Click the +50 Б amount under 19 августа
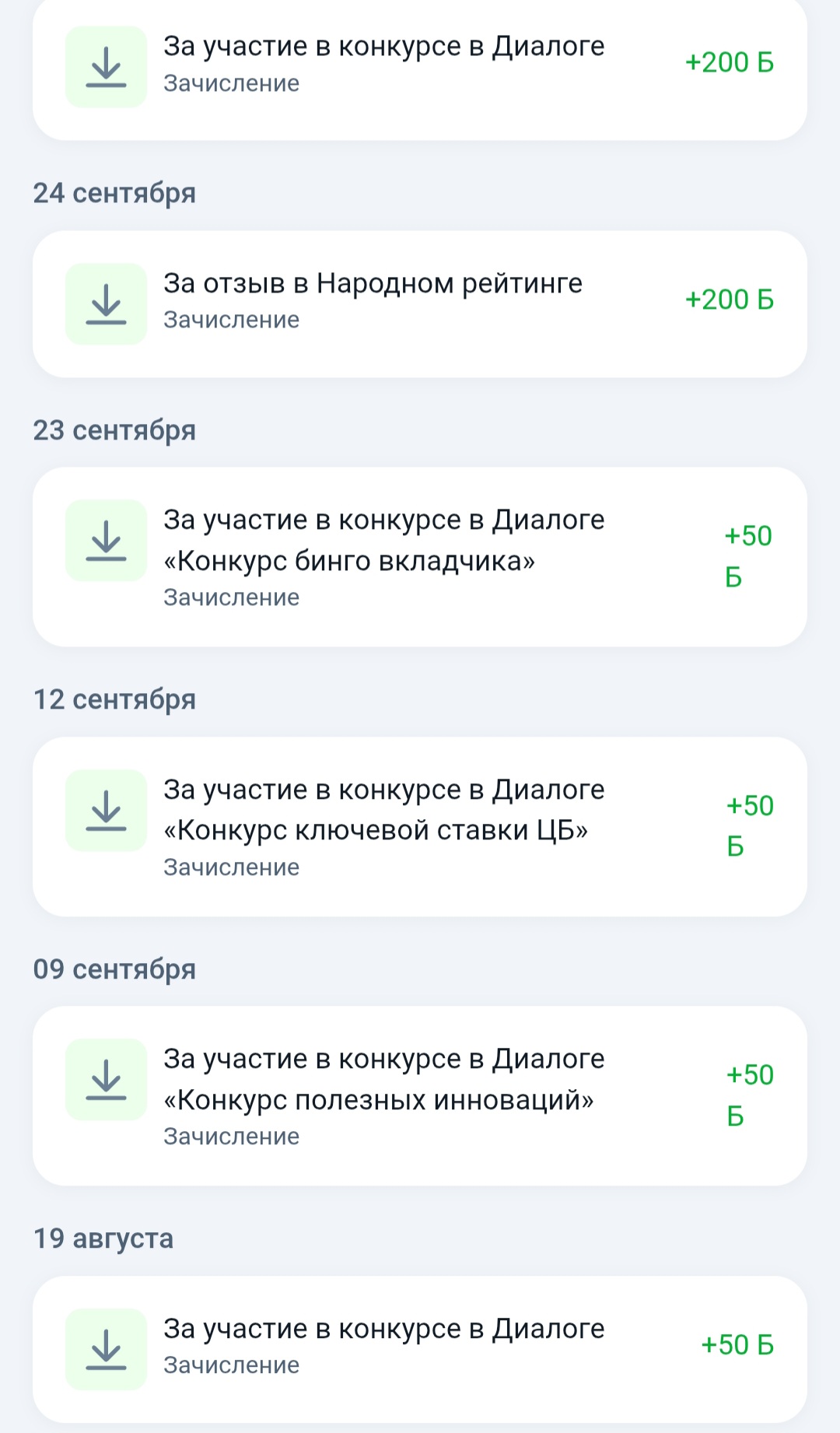 [737, 1345]
